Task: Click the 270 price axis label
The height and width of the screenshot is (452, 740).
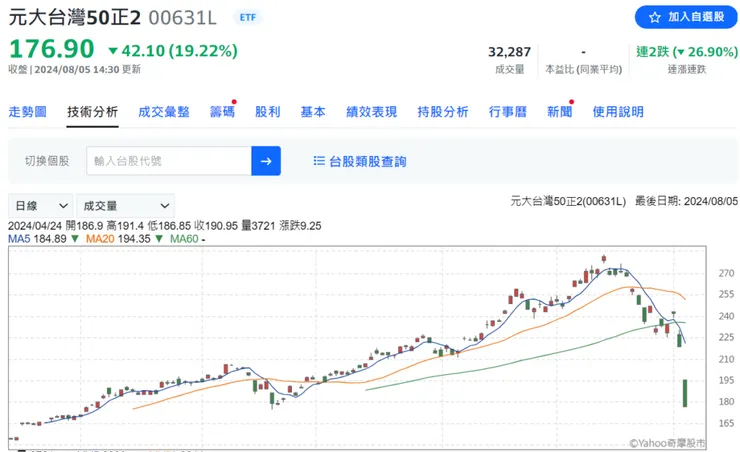Action: (x=726, y=273)
